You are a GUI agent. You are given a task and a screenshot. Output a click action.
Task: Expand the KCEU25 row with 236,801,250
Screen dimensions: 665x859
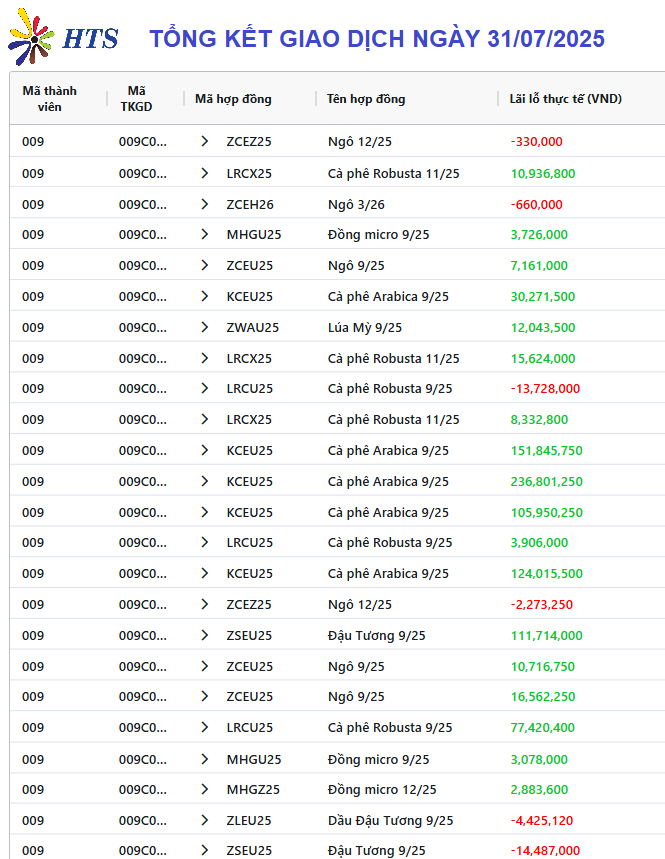click(204, 482)
